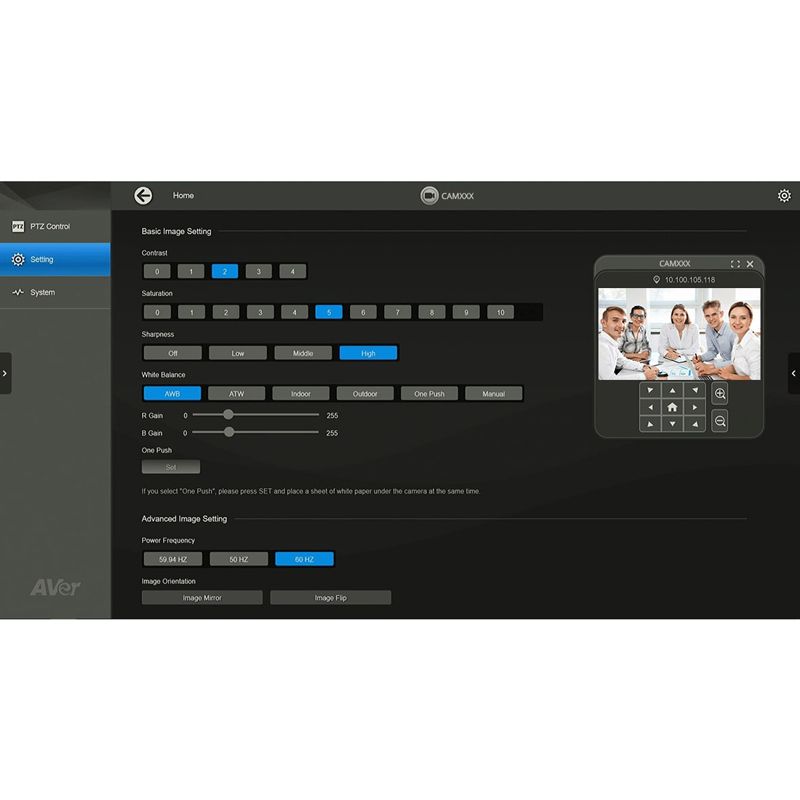The width and height of the screenshot is (800, 800).
Task: Click the Image Flip button
Action: click(330, 598)
